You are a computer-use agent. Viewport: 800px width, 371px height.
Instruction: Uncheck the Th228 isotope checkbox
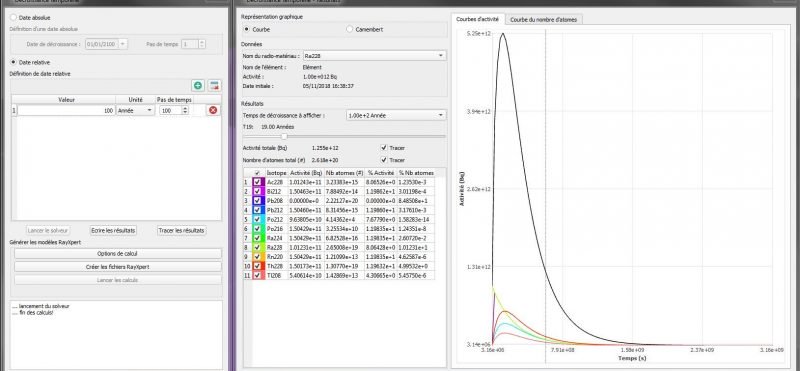click(x=257, y=266)
